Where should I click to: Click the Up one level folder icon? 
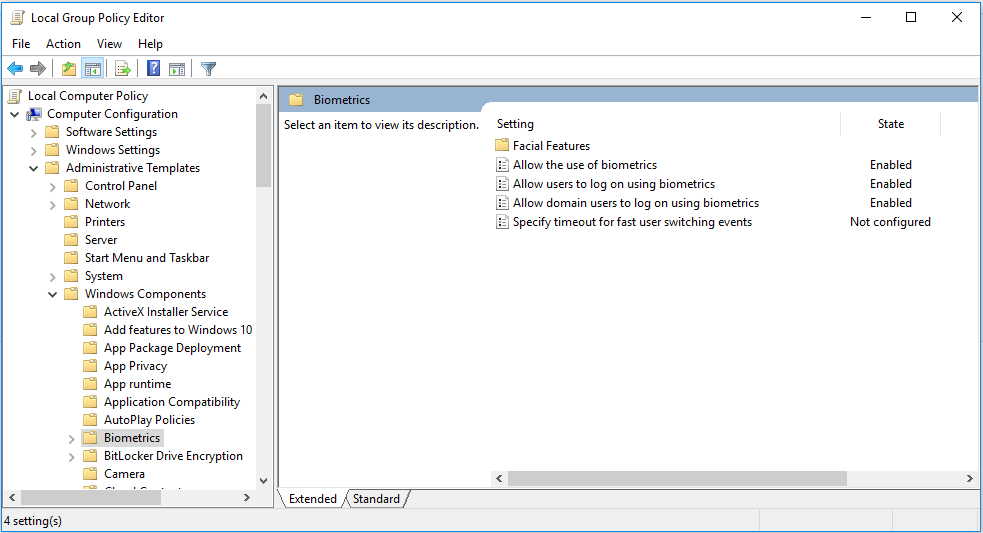(x=68, y=69)
